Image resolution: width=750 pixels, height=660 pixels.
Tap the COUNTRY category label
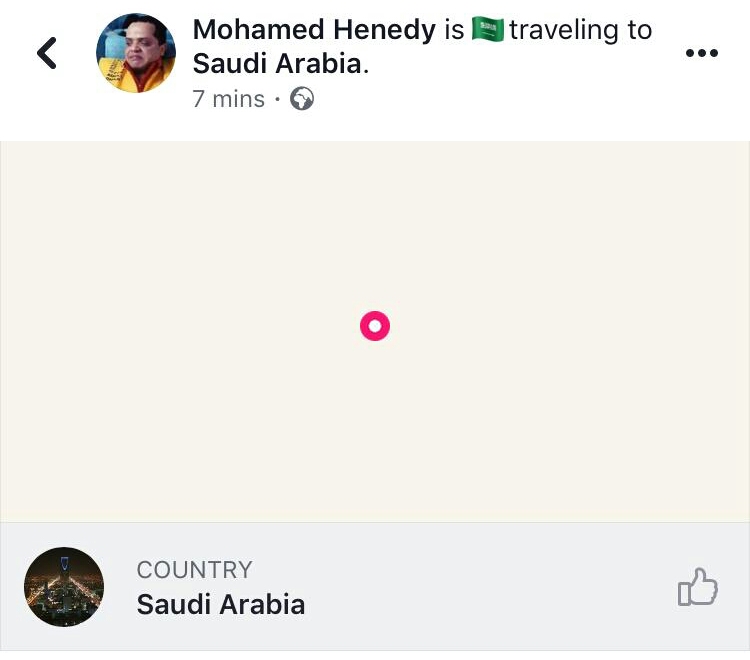(x=194, y=570)
